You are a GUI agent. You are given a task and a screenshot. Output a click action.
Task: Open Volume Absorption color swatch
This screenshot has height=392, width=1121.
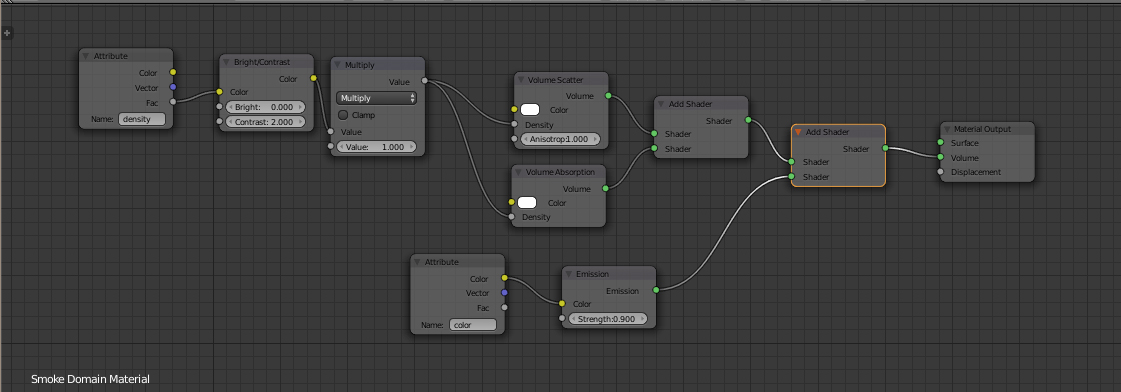pos(527,203)
